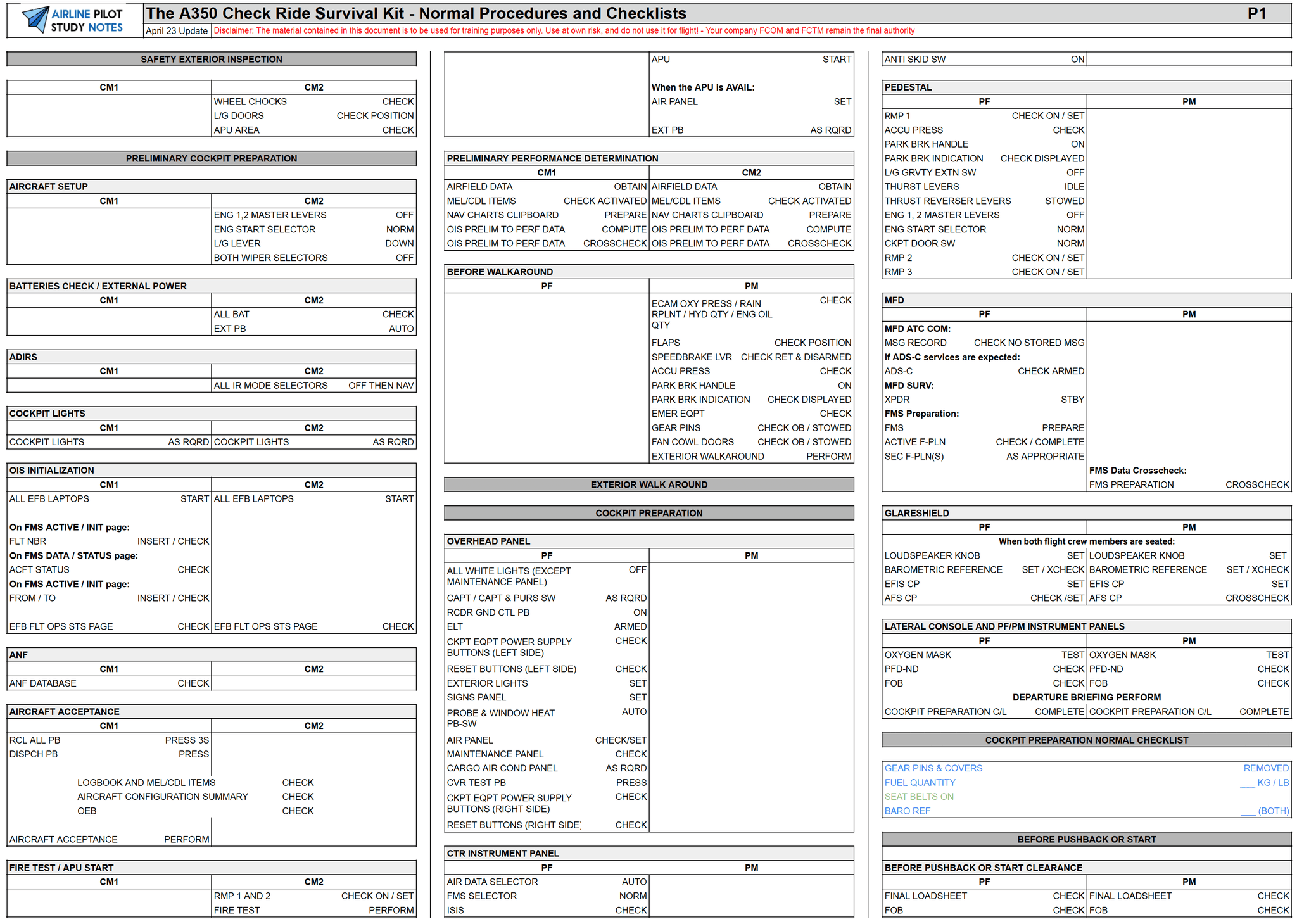Click the green 'SEAT BELTS ON' checklist line

pyautogui.click(x=1087, y=797)
